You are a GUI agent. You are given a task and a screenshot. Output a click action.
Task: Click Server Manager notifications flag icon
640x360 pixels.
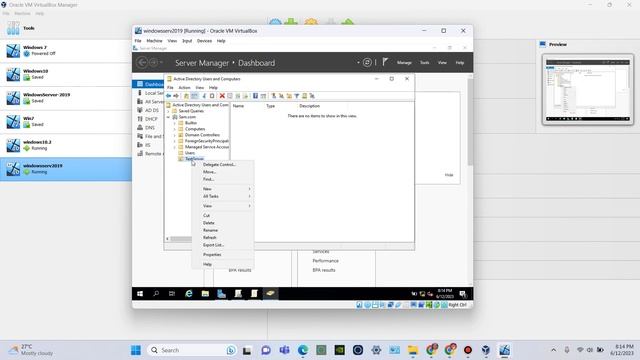(385, 62)
